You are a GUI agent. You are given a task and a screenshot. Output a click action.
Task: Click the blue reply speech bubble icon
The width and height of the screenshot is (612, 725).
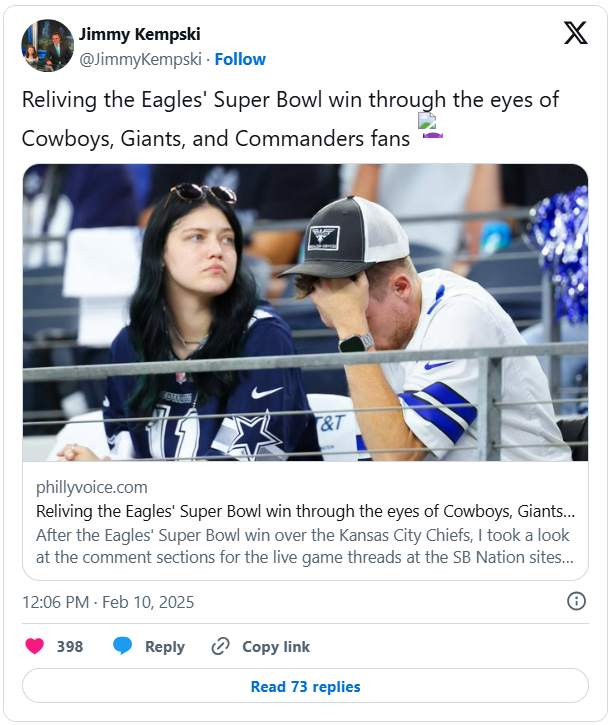pyautogui.click(x=122, y=646)
